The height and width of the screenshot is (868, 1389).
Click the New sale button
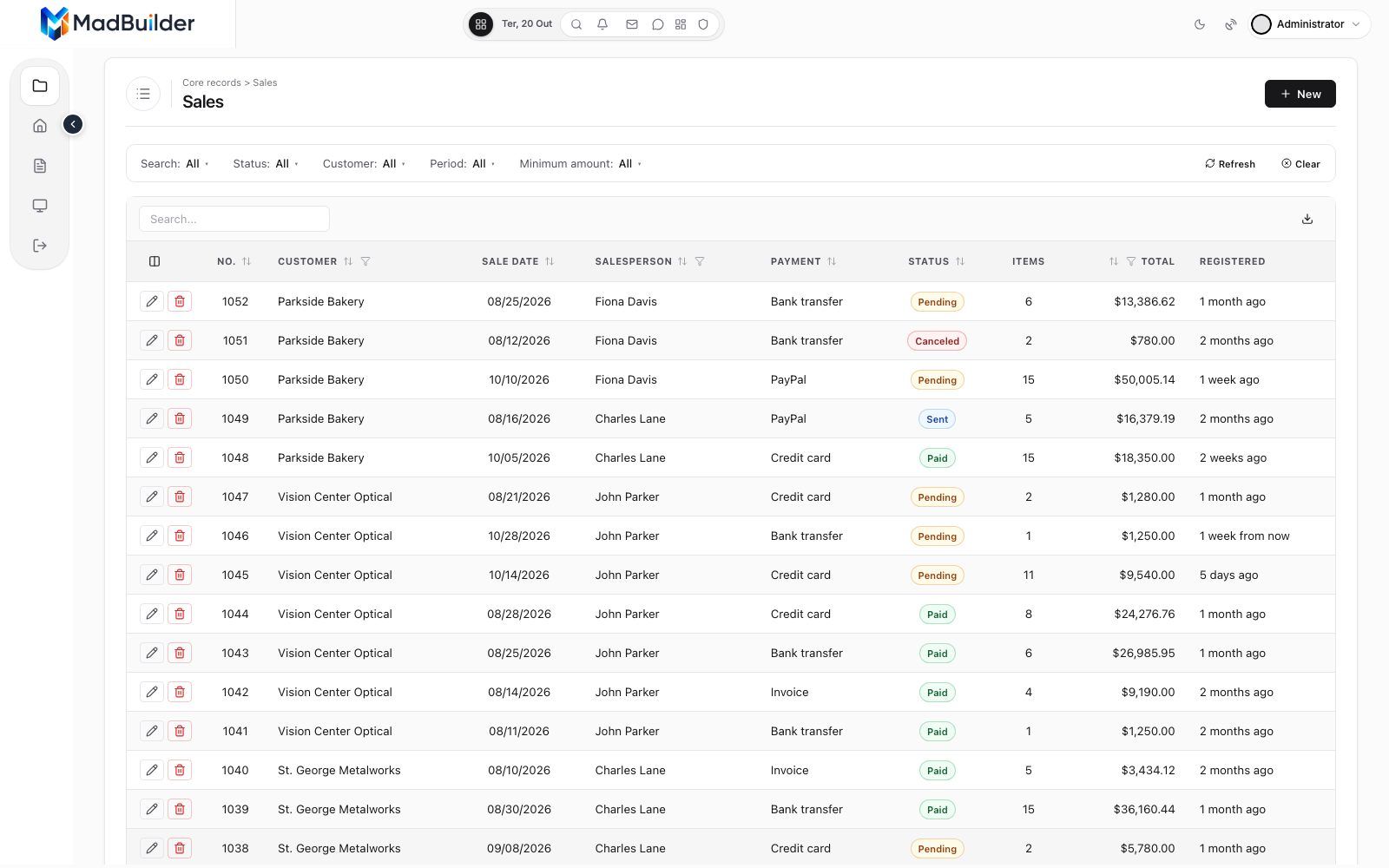coord(1300,94)
